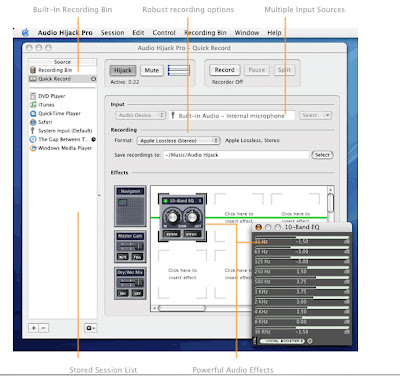Add a new session with plus button
The height and width of the screenshot is (376, 400).
34,328
